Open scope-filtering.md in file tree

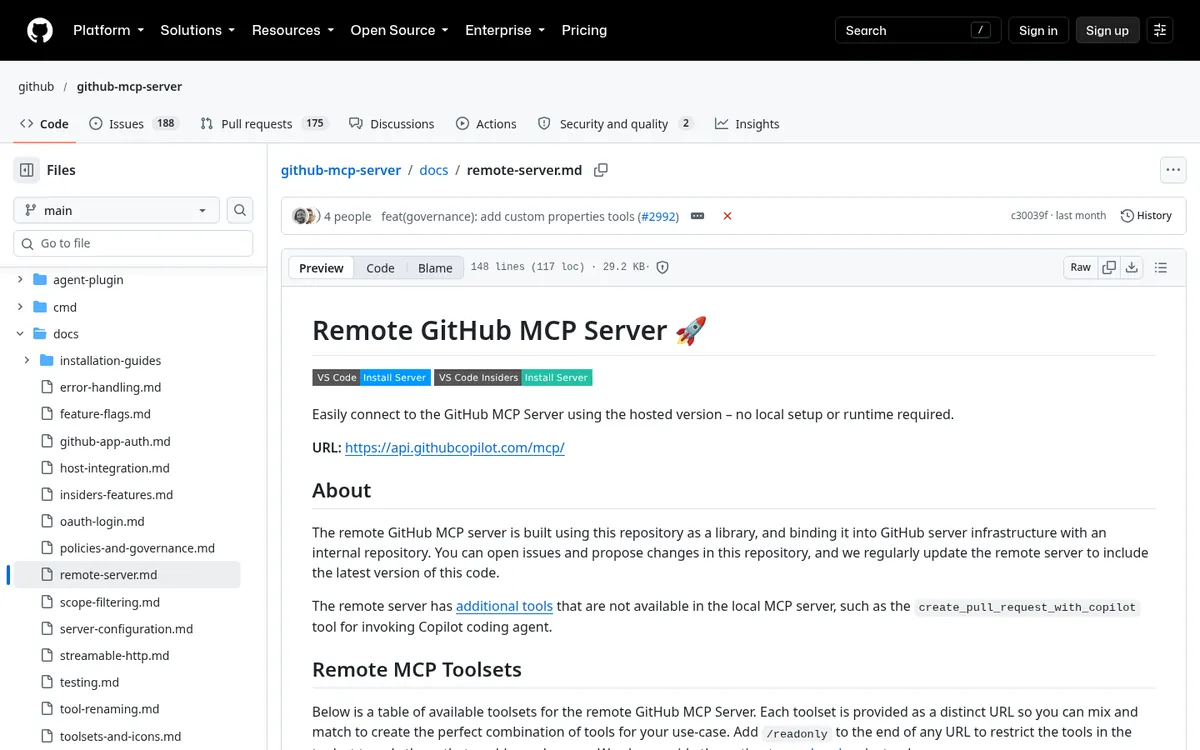point(110,602)
